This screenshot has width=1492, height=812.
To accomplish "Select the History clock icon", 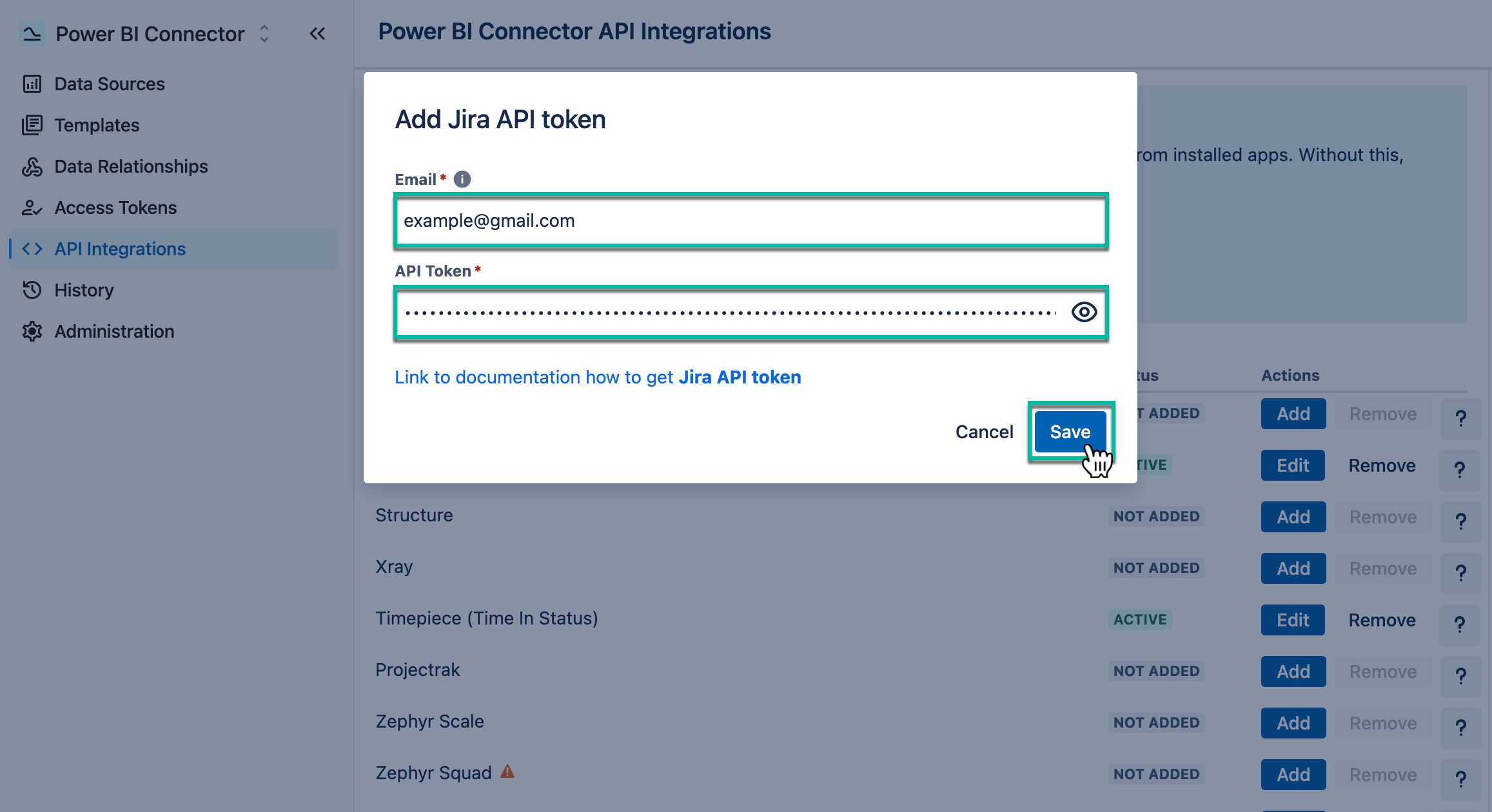I will pyautogui.click(x=32, y=290).
